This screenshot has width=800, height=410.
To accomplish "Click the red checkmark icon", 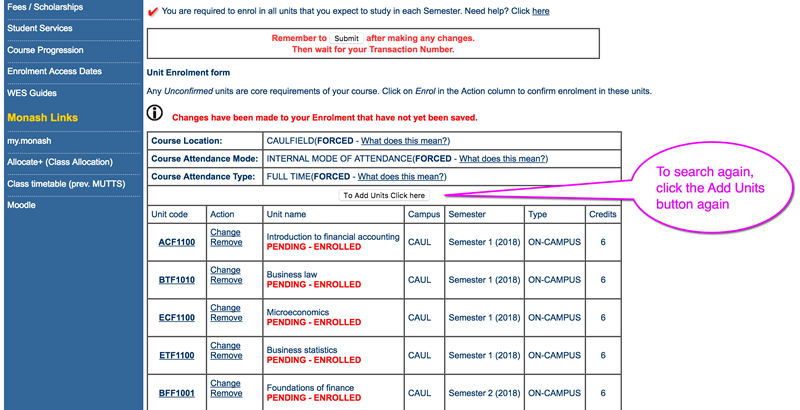I will coord(152,12).
